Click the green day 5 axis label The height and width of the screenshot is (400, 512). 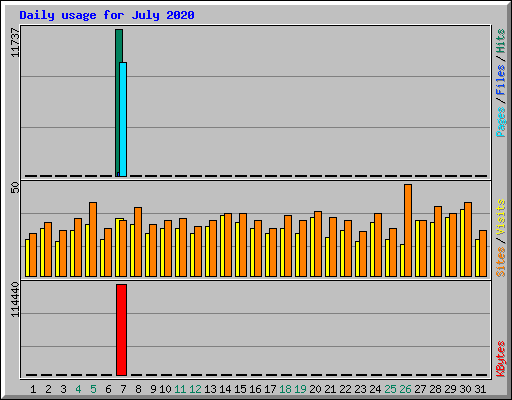[93, 389]
